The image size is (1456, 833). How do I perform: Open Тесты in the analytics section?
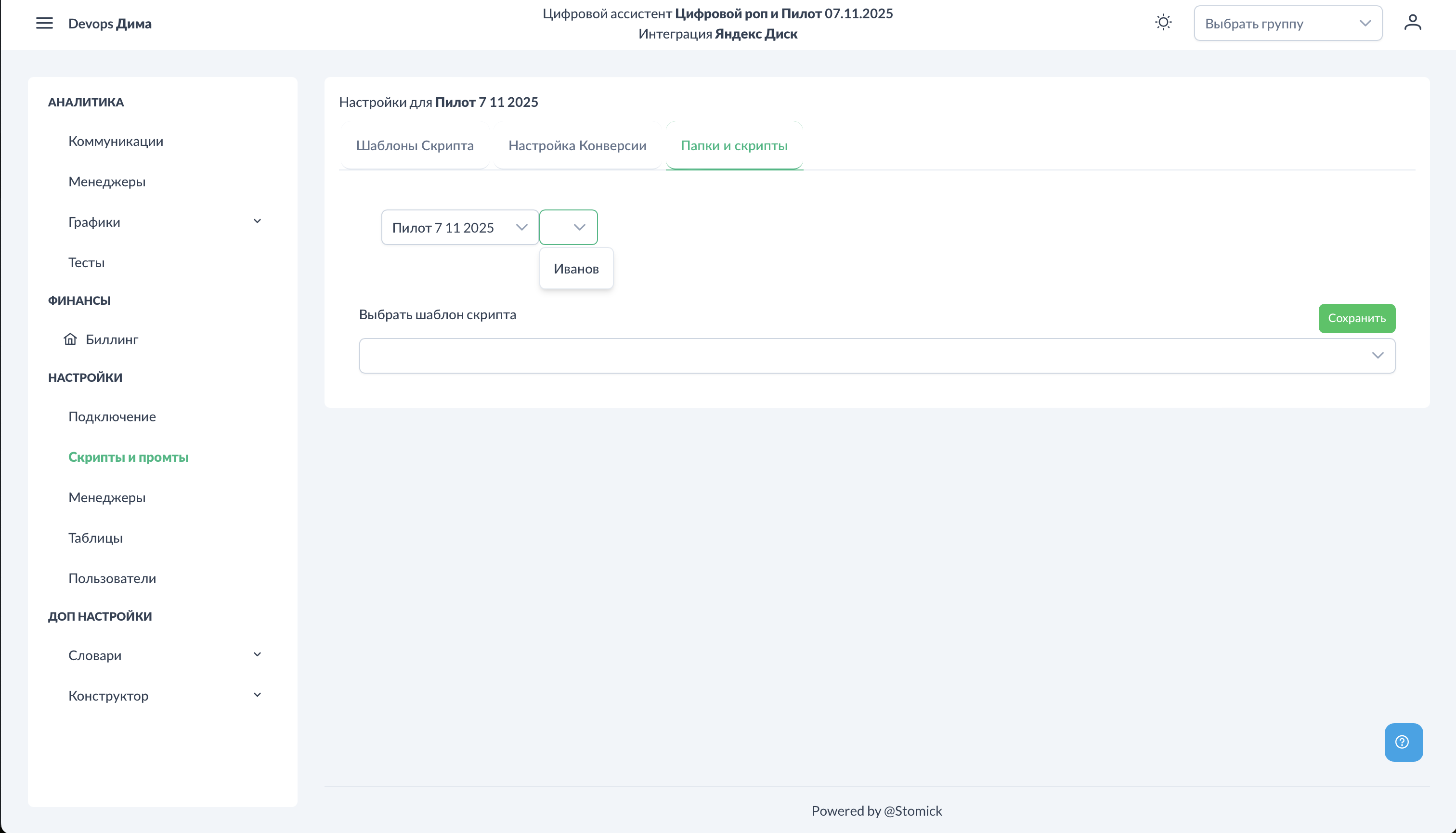click(86, 262)
